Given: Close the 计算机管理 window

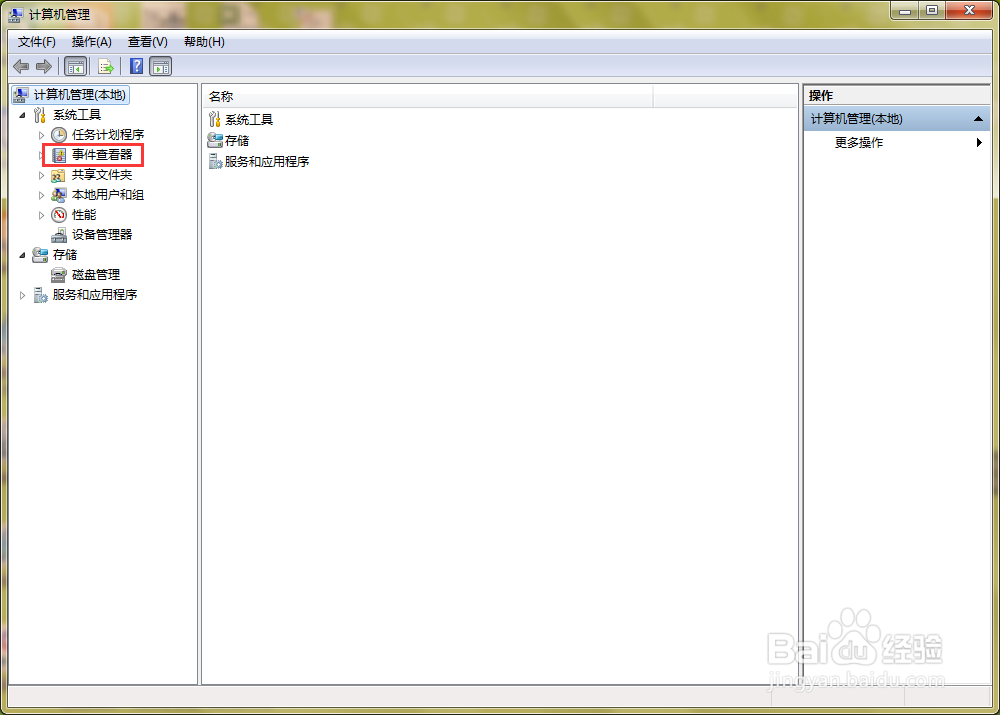Looking at the screenshot, I should point(969,11).
